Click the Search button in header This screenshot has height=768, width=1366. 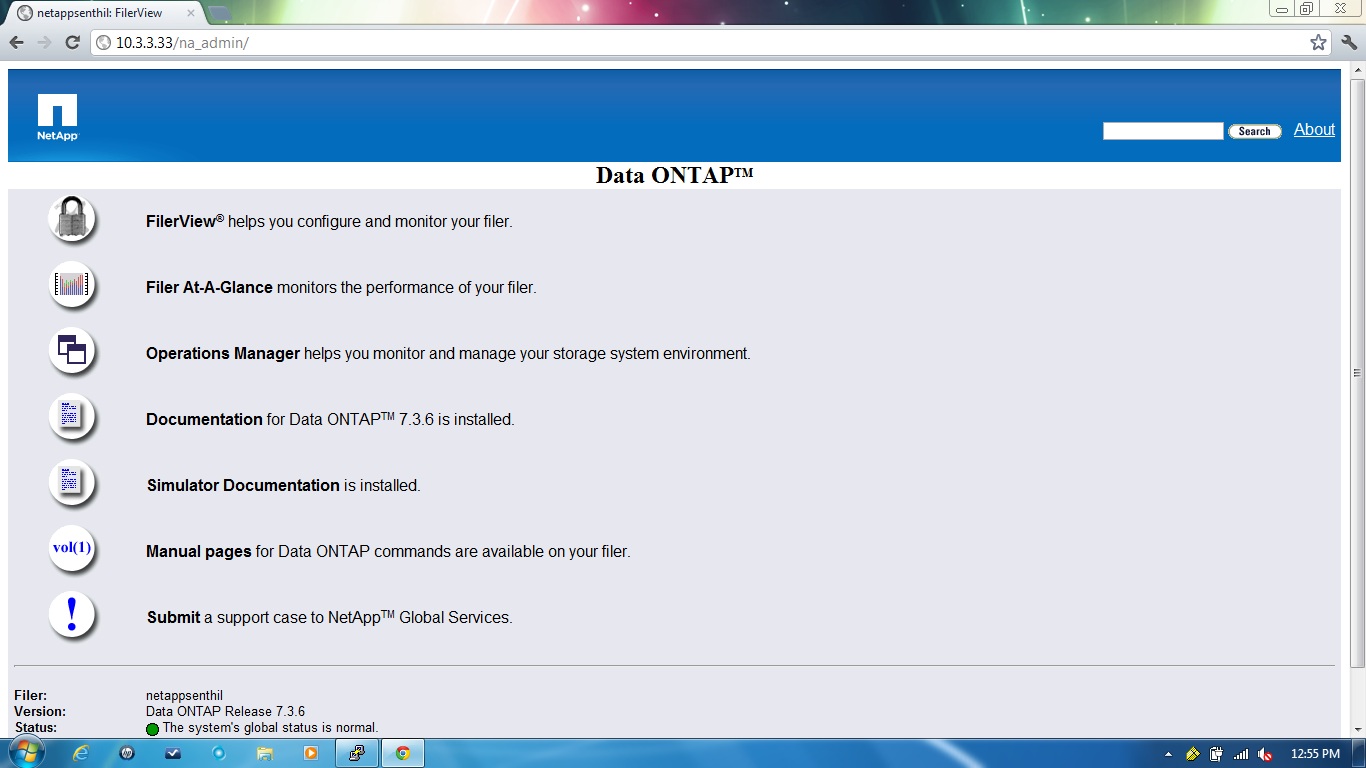click(1254, 131)
